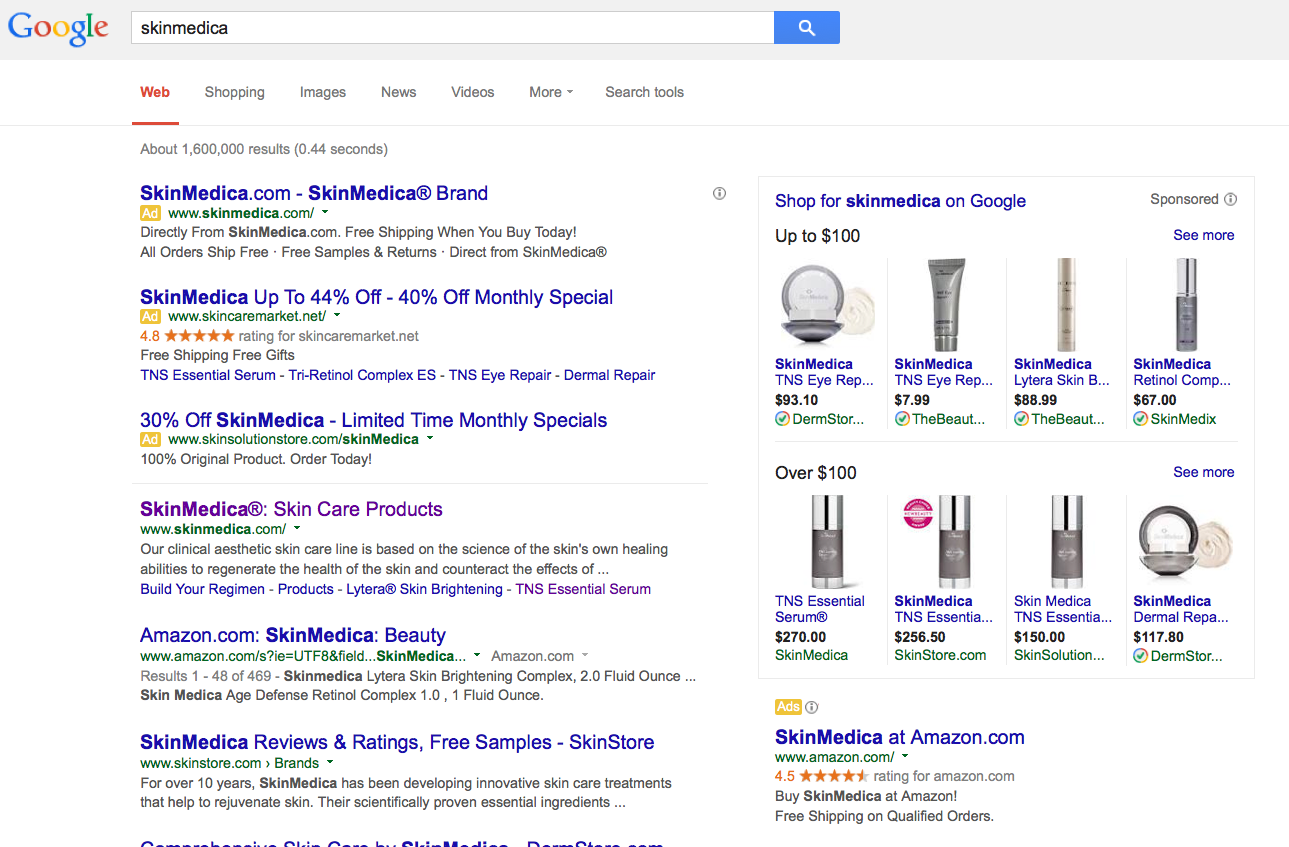Click the blue magnifying glass search button
Image resolution: width=1289 pixels, height=847 pixels.
[x=806, y=28]
